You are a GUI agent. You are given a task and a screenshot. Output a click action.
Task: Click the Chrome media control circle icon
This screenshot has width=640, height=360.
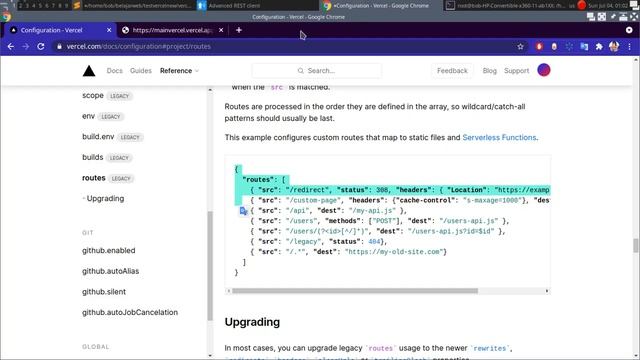[x=629, y=30]
